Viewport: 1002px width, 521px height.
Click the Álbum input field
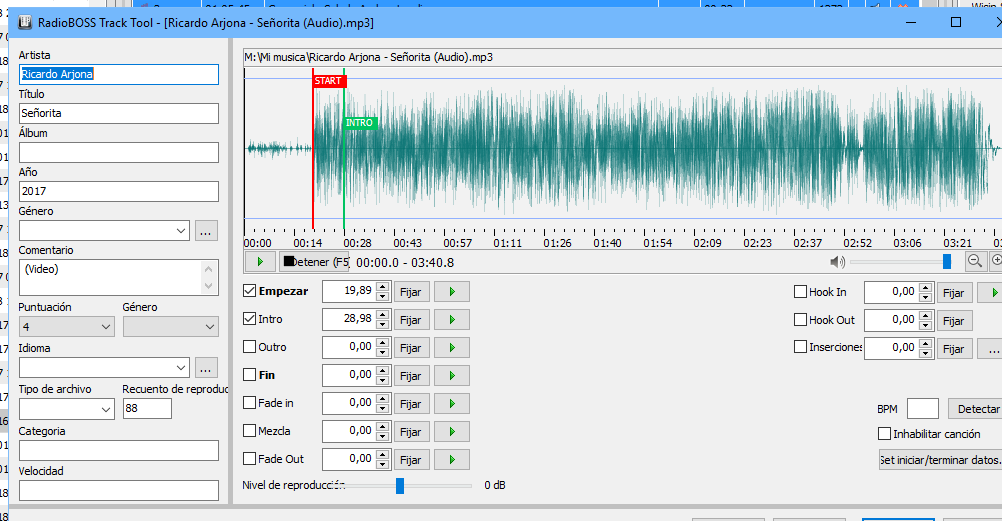pyautogui.click(x=119, y=152)
